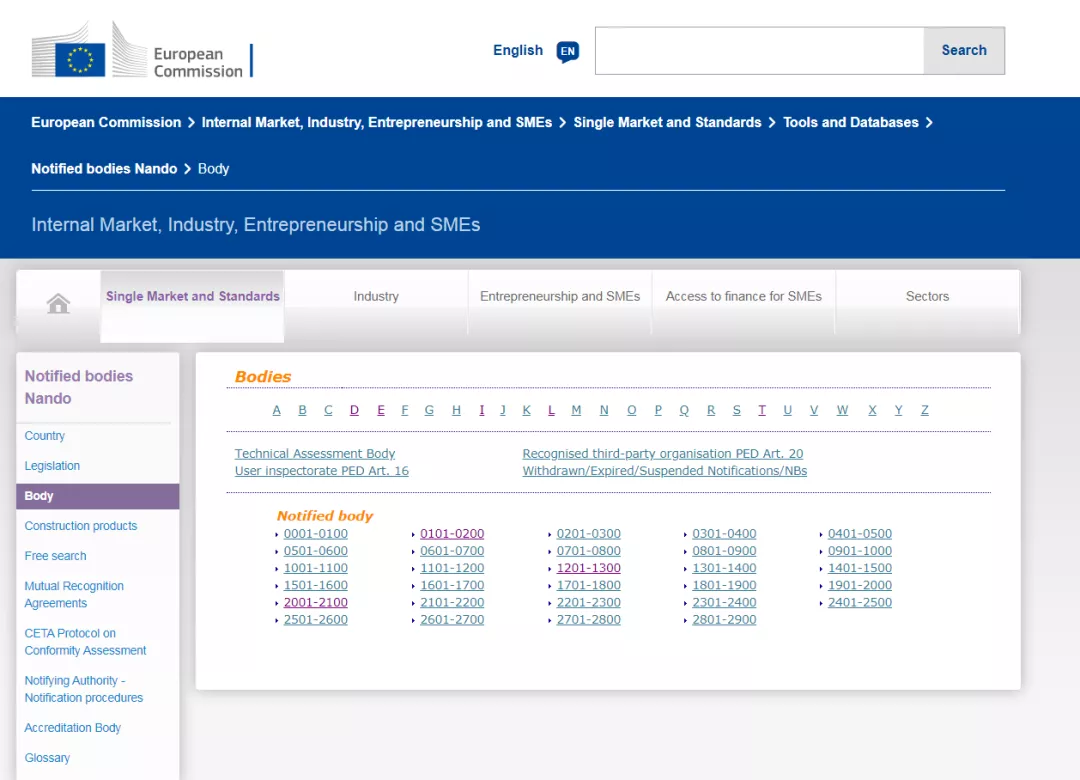Image resolution: width=1080 pixels, height=780 pixels.
Task: Open Accreditation Body in sidebar
Action: tap(72, 728)
